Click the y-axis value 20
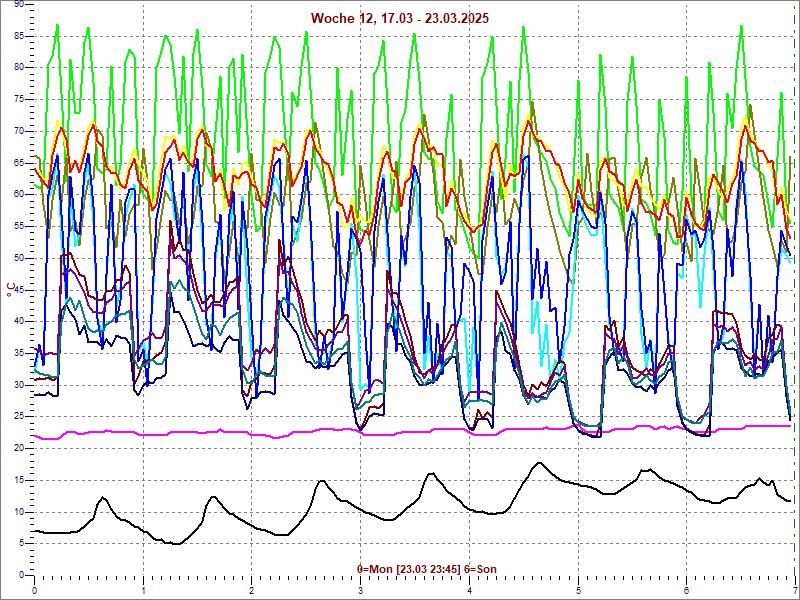Screen dimensions: 800x600 (x=18, y=448)
